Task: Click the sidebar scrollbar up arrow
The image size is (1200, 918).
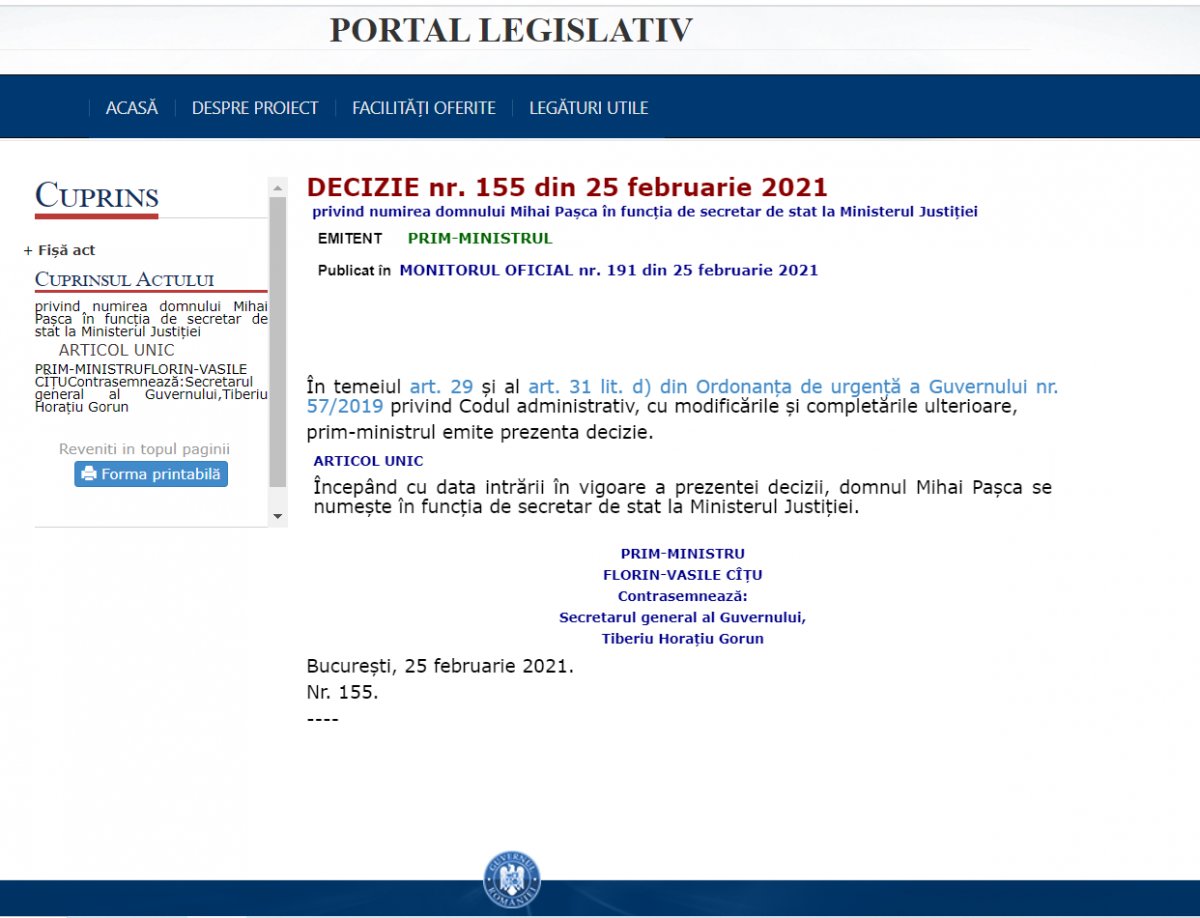Action: (x=278, y=187)
